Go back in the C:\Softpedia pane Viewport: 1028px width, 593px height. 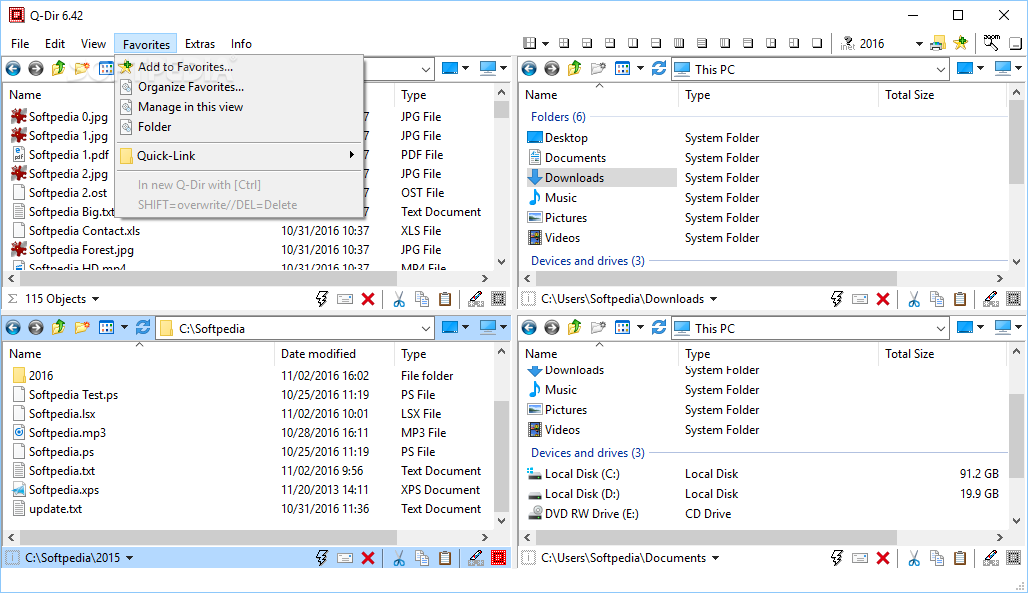click(13, 328)
